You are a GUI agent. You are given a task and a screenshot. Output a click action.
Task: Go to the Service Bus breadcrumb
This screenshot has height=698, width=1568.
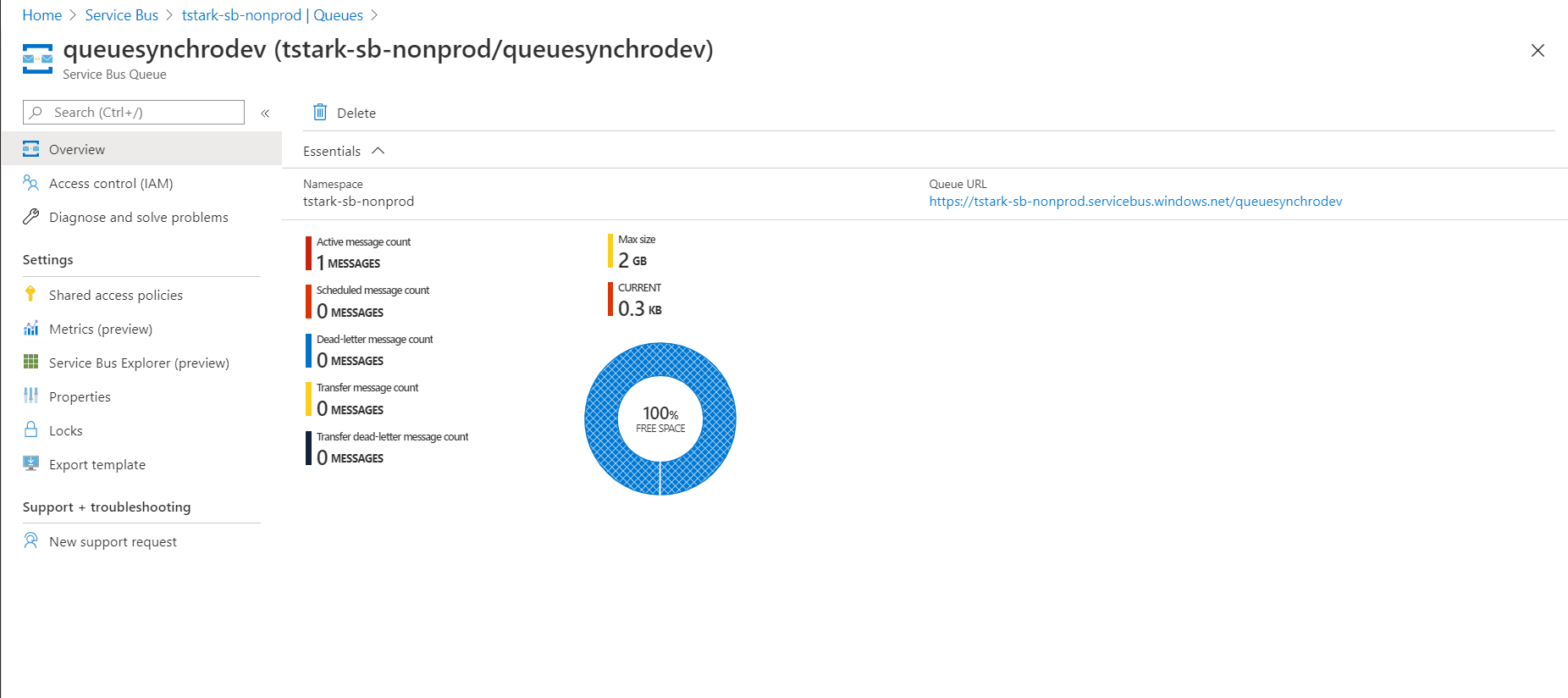pyautogui.click(x=122, y=15)
